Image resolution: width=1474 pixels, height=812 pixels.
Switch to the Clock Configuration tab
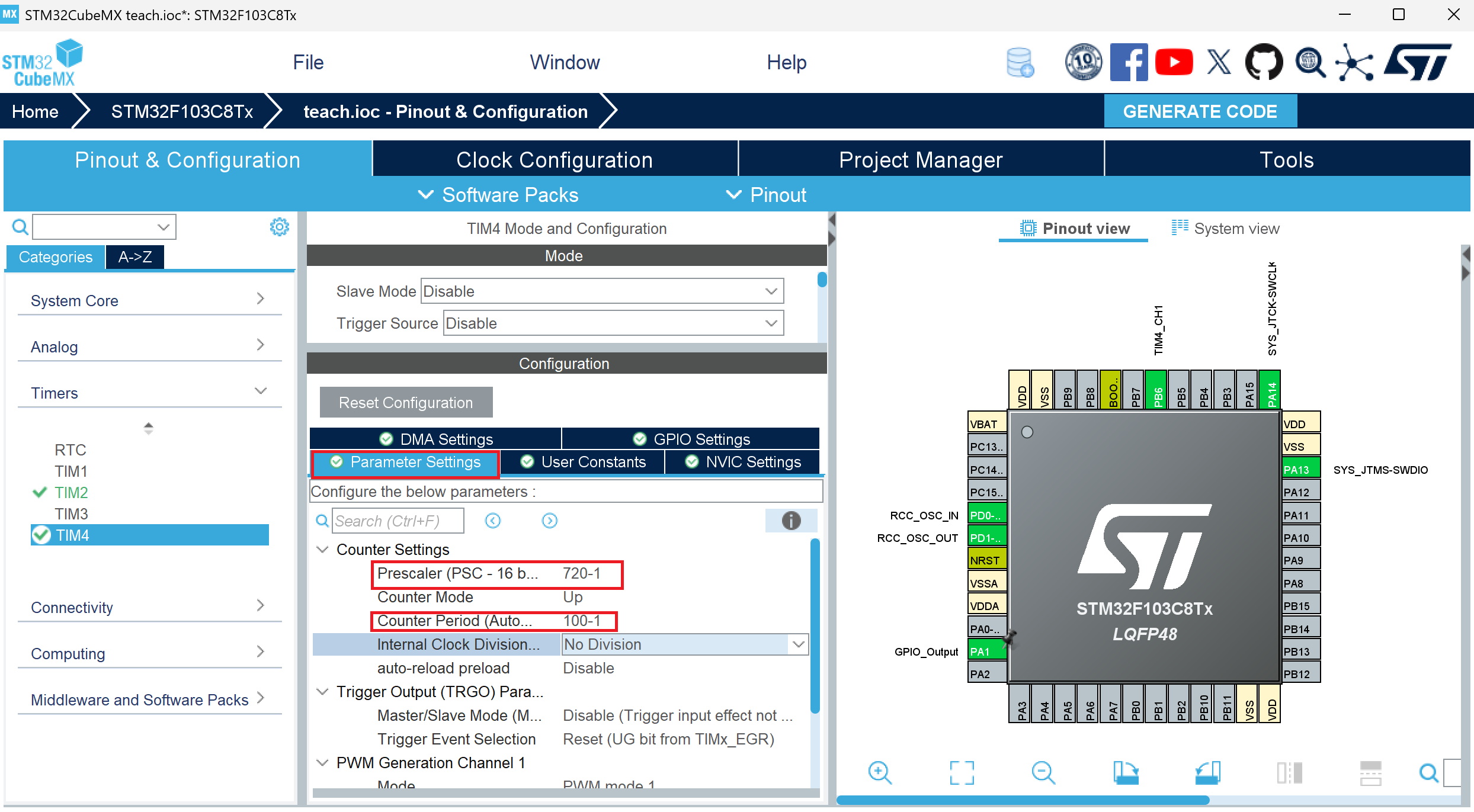coord(555,160)
